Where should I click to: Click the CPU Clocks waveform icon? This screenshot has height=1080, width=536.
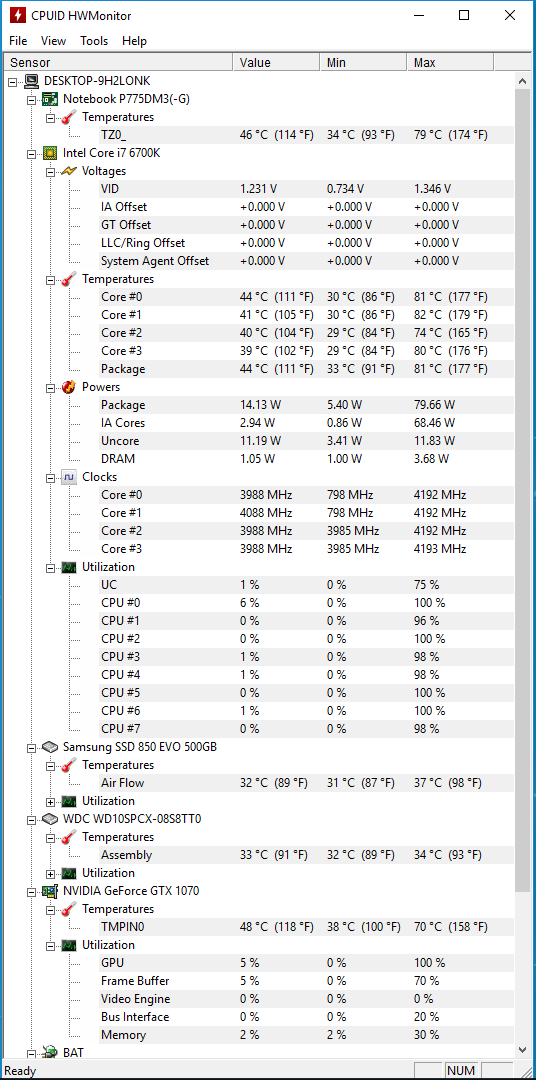point(68,477)
